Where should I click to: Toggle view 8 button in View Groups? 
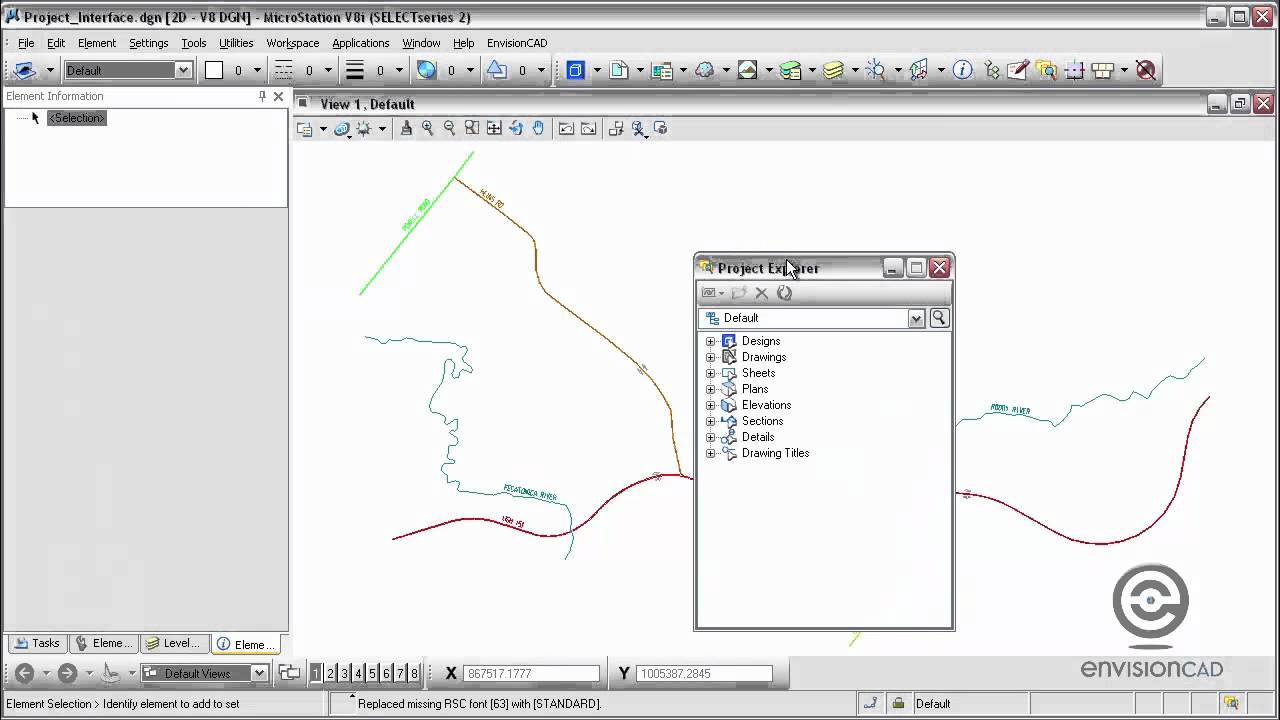point(414,674)
